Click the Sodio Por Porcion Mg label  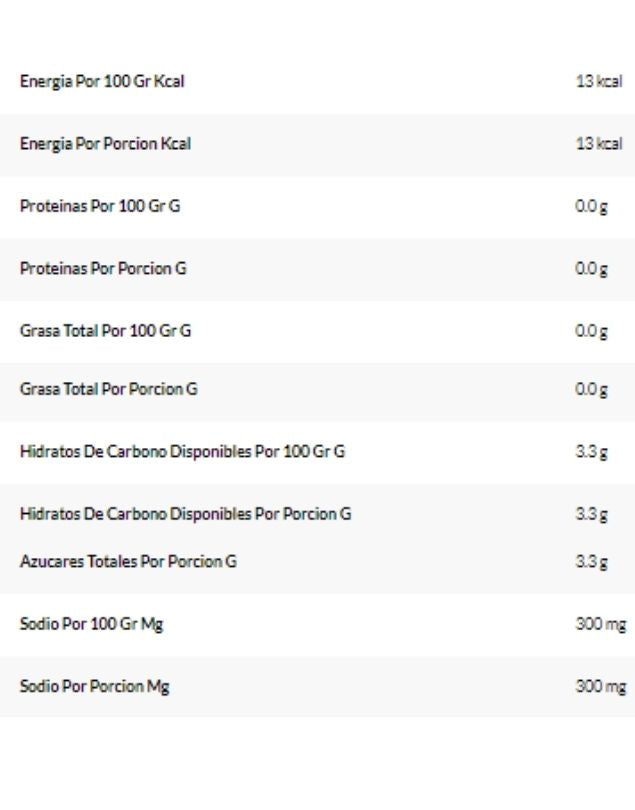pos(94,686)
